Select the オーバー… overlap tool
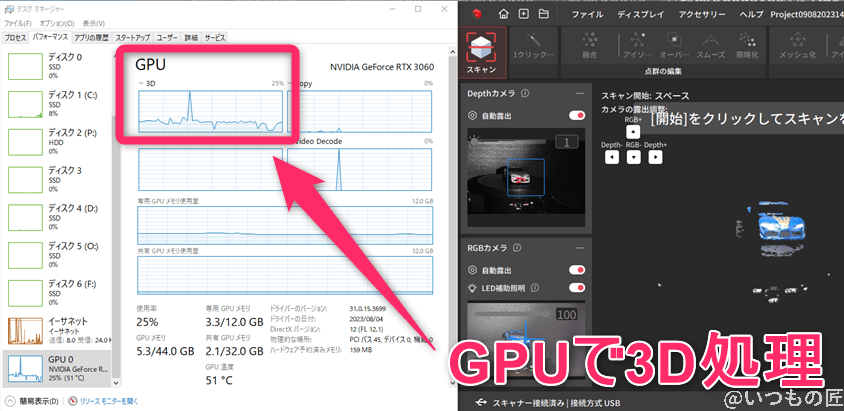The width and height of the screenshot is (844, 411). click(674, 46)
